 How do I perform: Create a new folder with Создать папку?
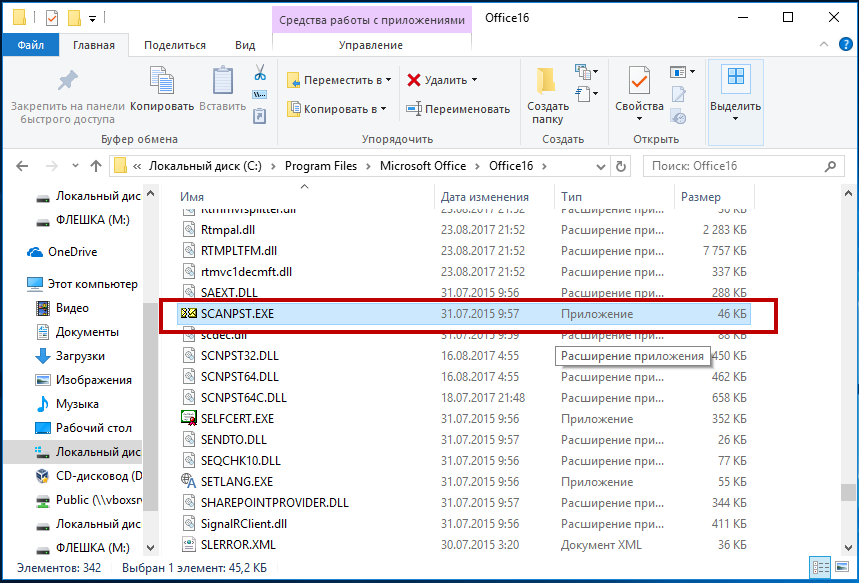tap(547, 96)
